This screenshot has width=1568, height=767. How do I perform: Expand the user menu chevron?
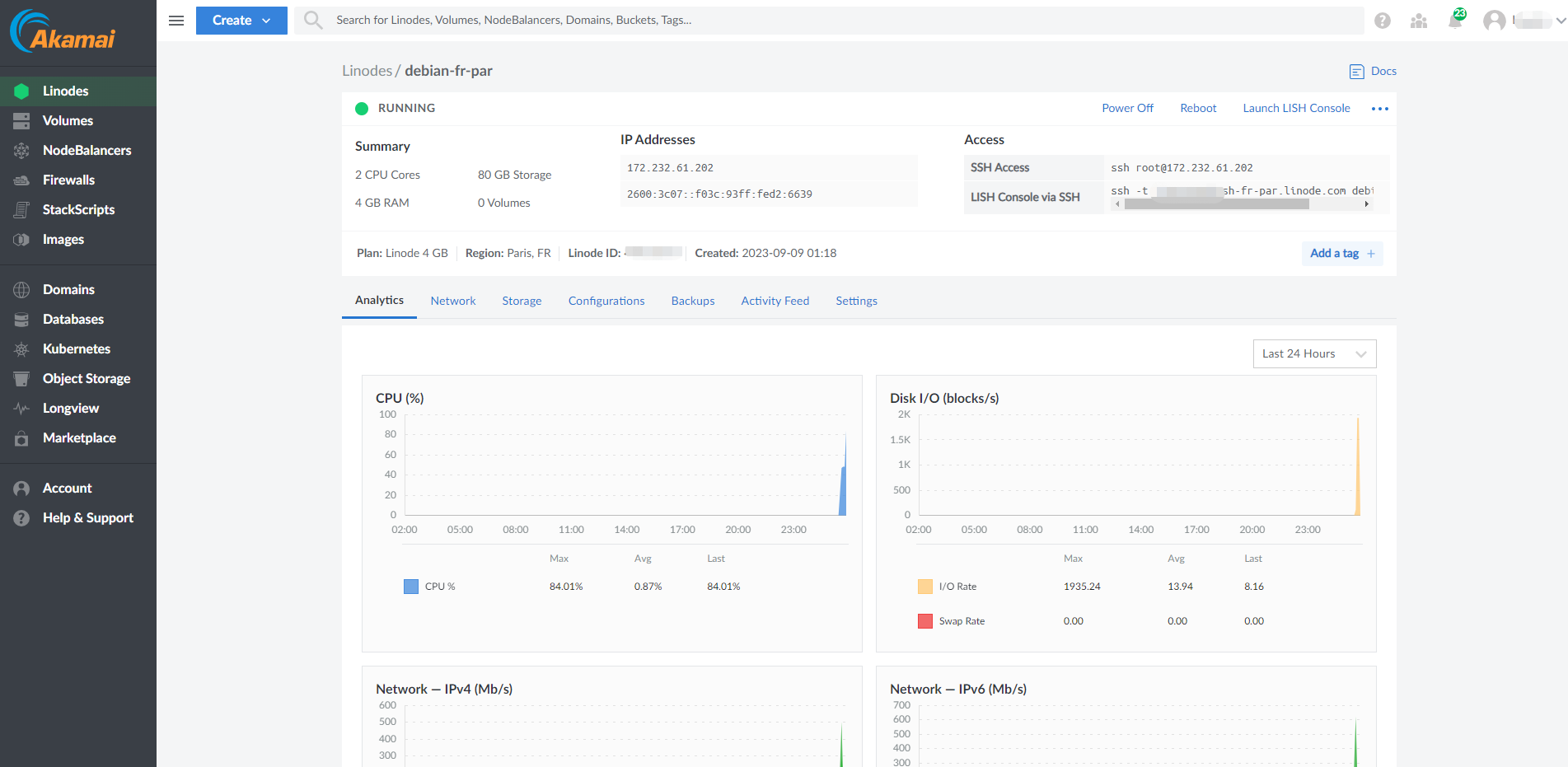[x=1560, y=21]
